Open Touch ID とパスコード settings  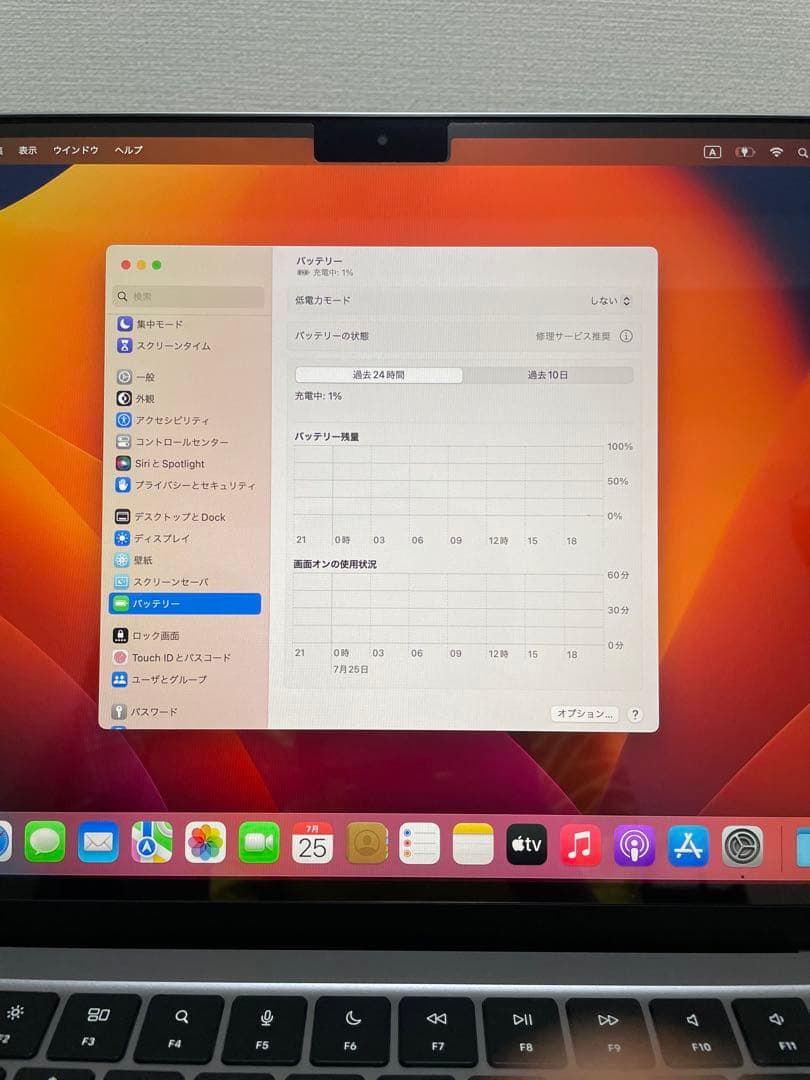pos(183,657)
